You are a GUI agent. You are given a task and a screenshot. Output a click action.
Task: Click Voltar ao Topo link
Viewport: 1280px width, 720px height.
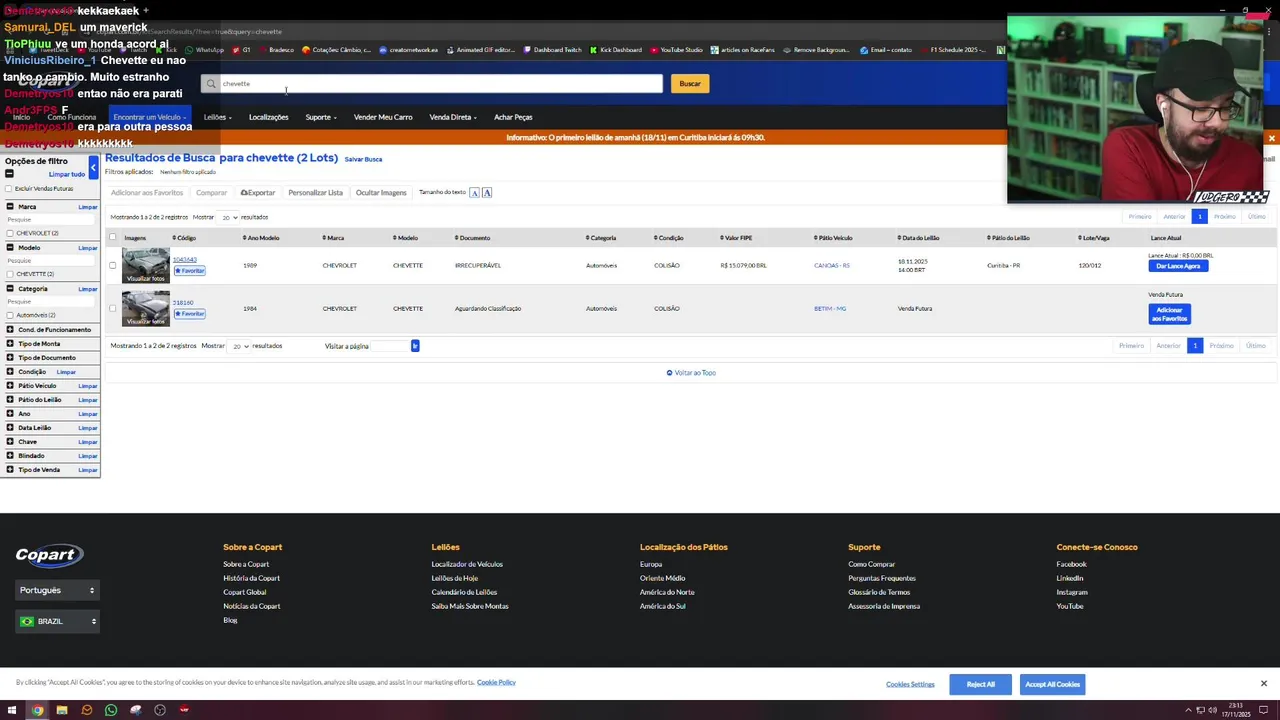click(x=691, y=373)
